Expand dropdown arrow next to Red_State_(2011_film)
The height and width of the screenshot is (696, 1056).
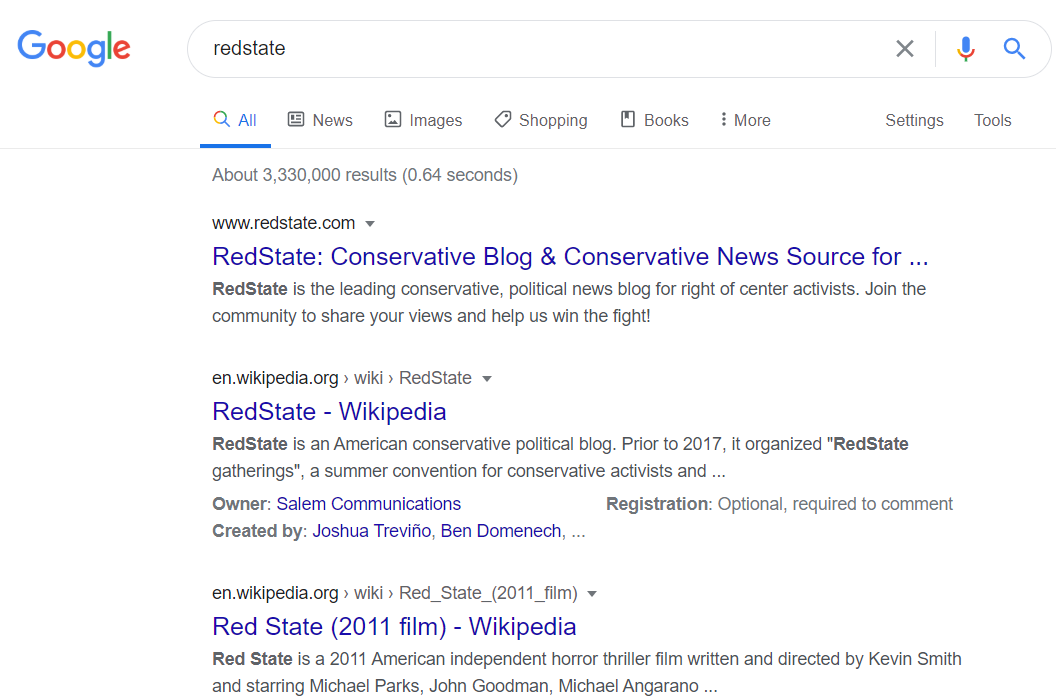click(592, 594)
